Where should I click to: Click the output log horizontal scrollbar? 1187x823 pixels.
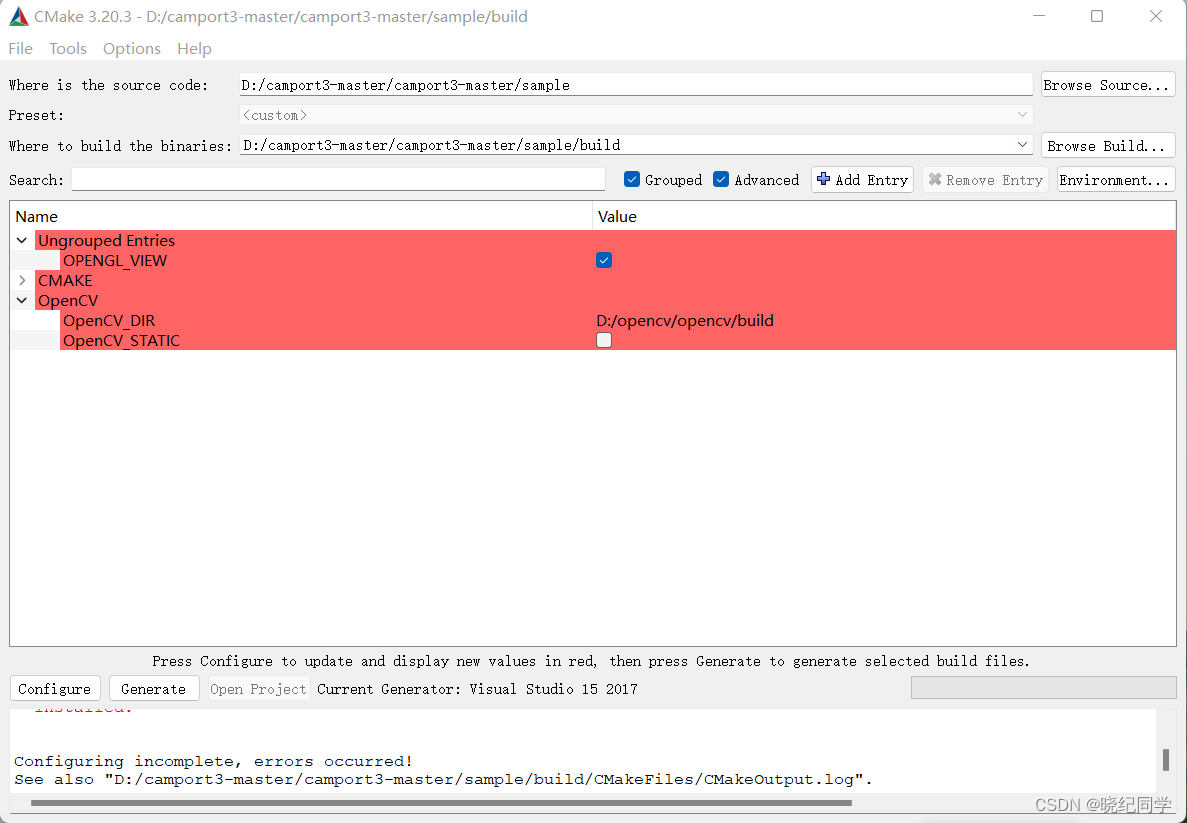click(x=441, y=803)
